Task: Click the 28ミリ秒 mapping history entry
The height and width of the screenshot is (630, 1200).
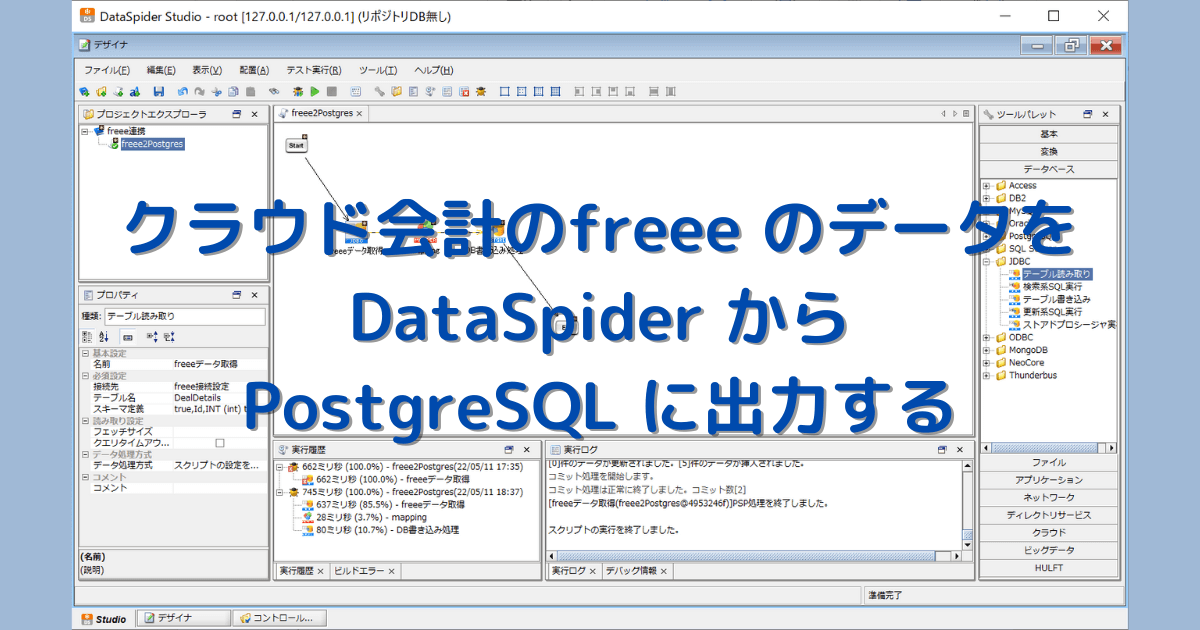Action: click(364, 517)
